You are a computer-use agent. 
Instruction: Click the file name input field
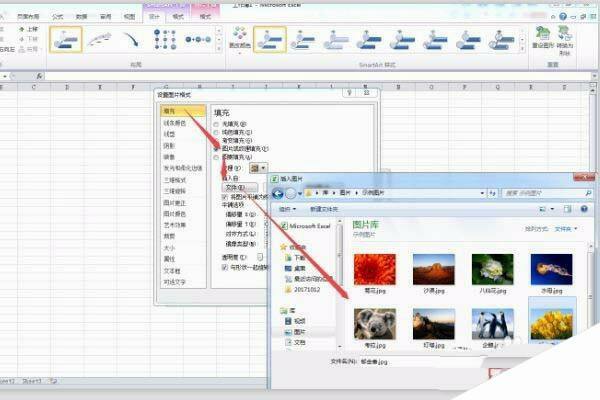421,361
